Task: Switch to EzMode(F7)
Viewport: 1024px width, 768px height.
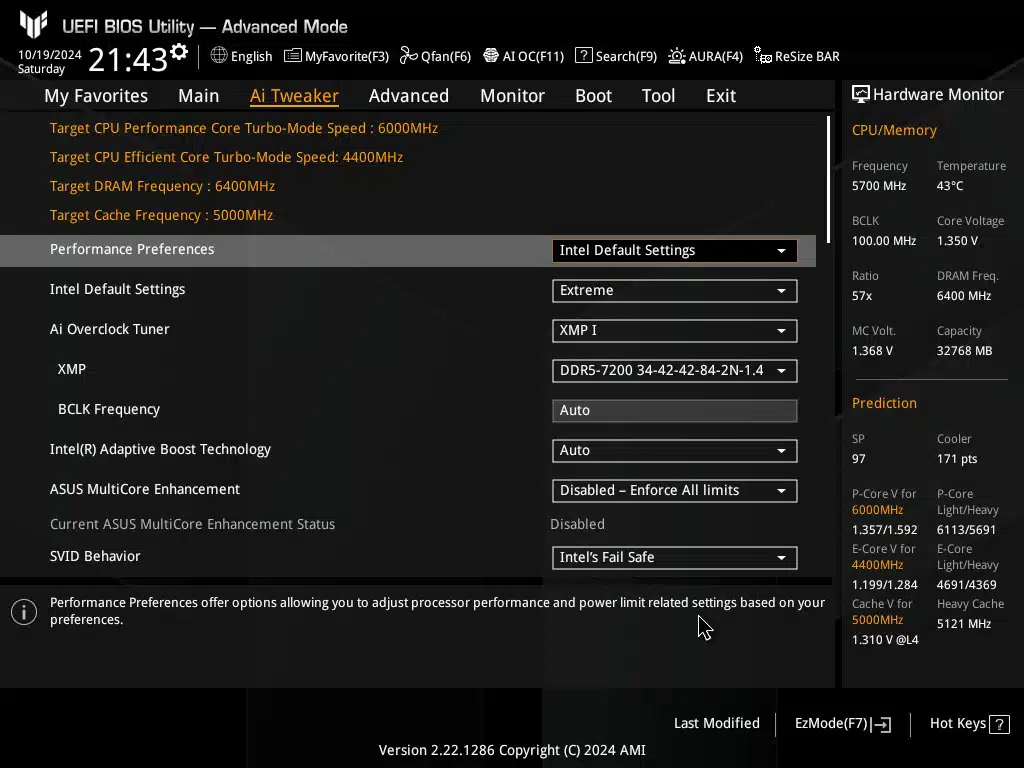Action: [842, 724]
